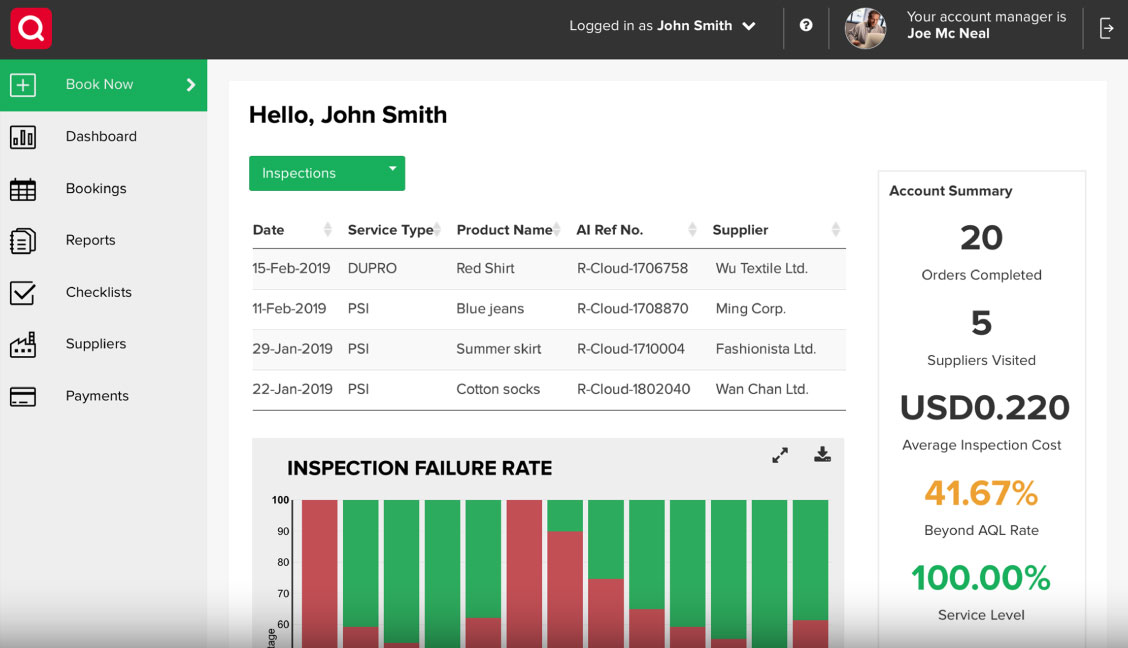Viewport: 1128px width, 648px height.
Task: Expand the John Smith user menu
Action: click(x=749, y=27)
